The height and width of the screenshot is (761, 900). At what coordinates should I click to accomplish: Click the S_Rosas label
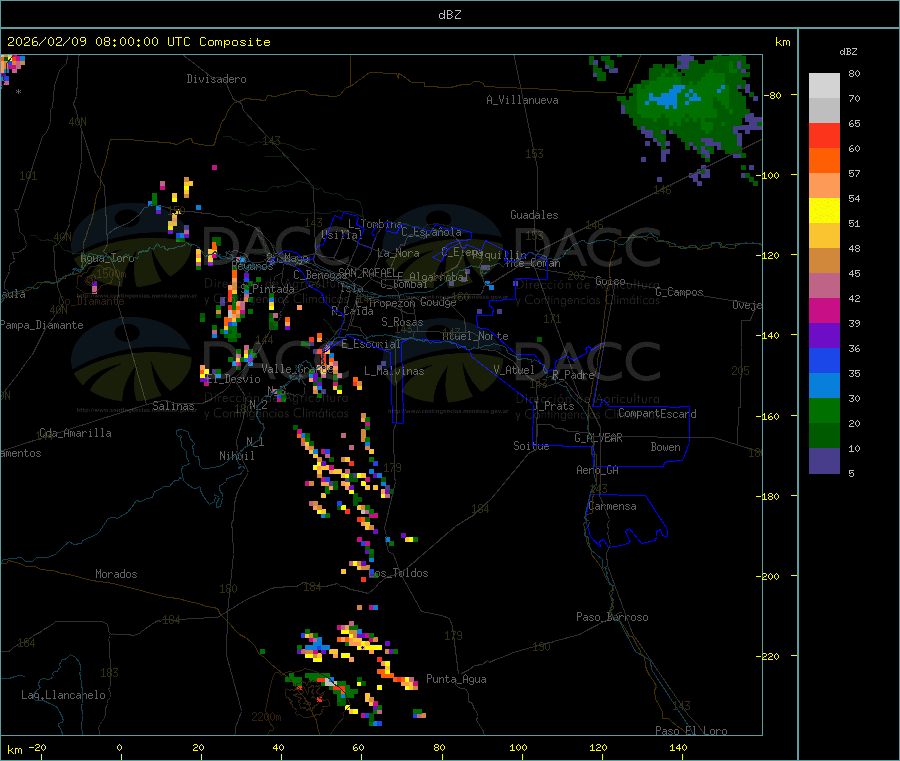pos(402,322)
